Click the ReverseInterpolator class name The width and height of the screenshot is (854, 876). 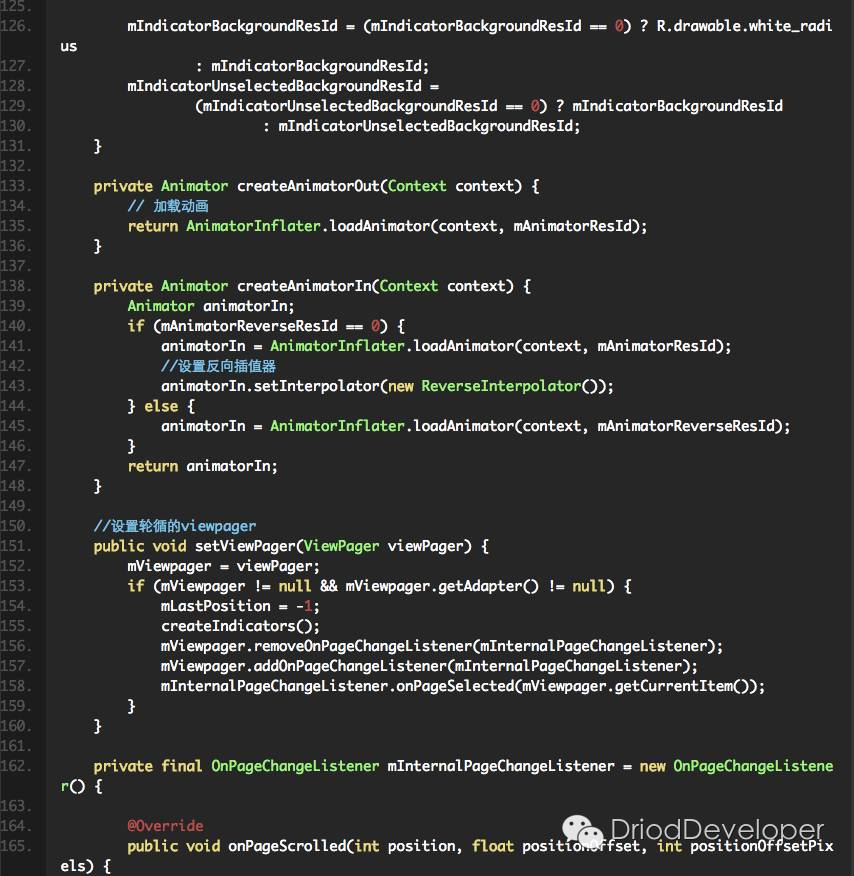(501, 386)
